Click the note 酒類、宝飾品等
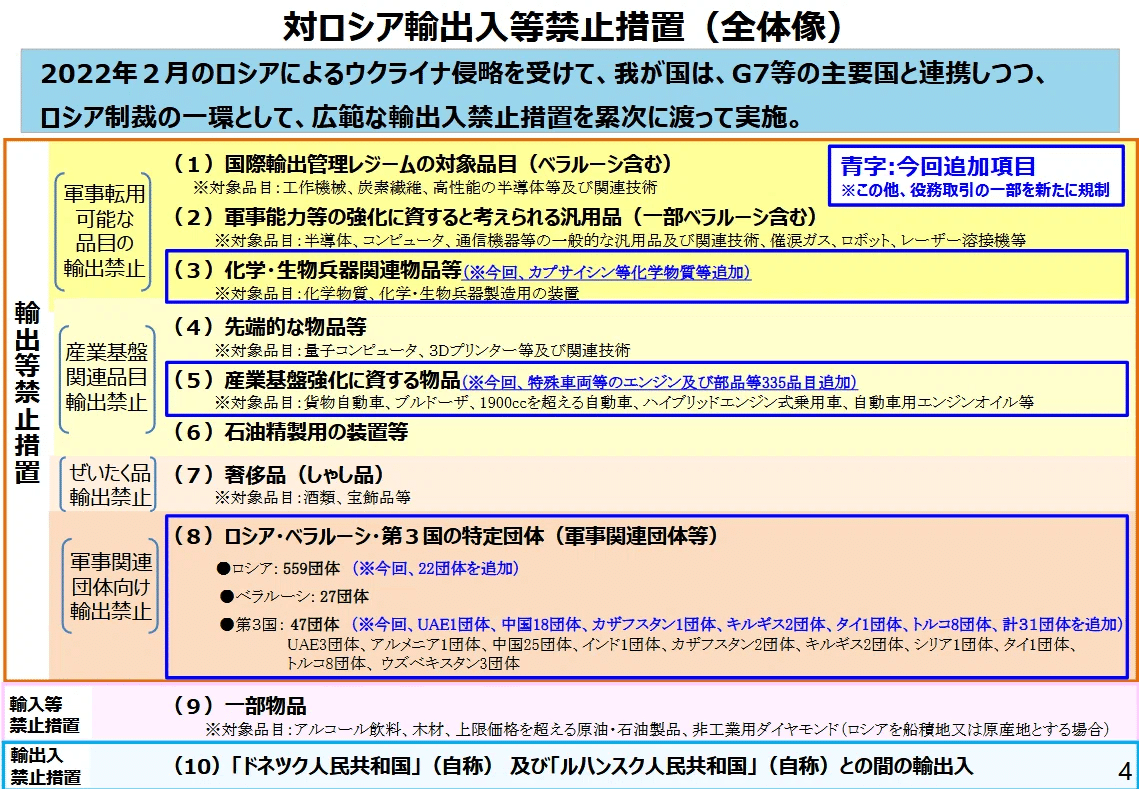1139x789 pixels. [312, 498]
